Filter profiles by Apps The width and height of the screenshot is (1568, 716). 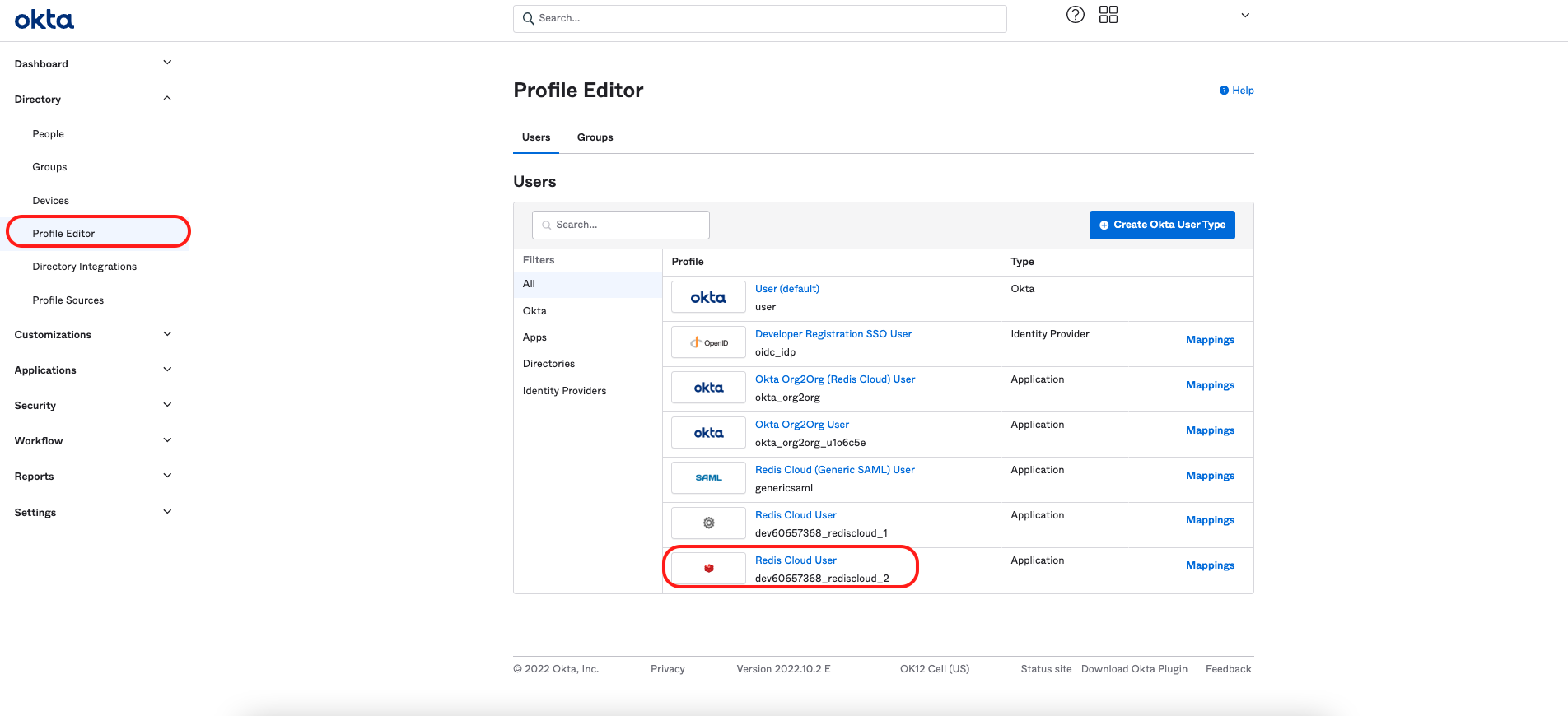point(534,337)
